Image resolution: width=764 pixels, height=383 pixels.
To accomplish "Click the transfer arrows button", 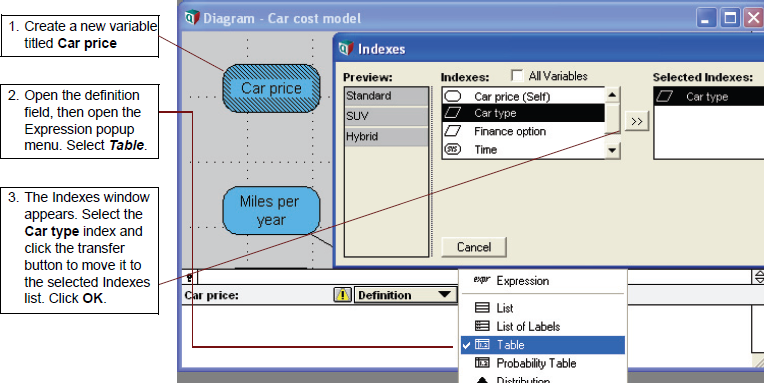I will (x=637, y=121).
